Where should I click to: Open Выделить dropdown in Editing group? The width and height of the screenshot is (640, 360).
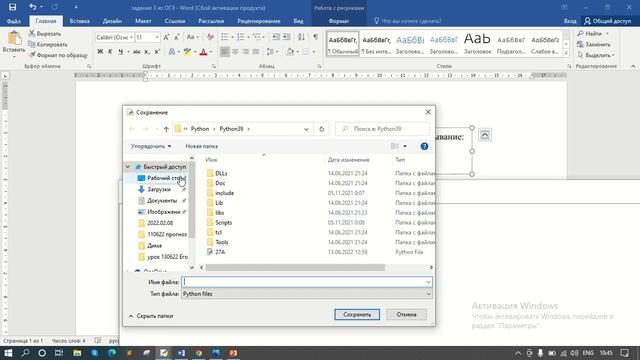click(x=596, y=55)
